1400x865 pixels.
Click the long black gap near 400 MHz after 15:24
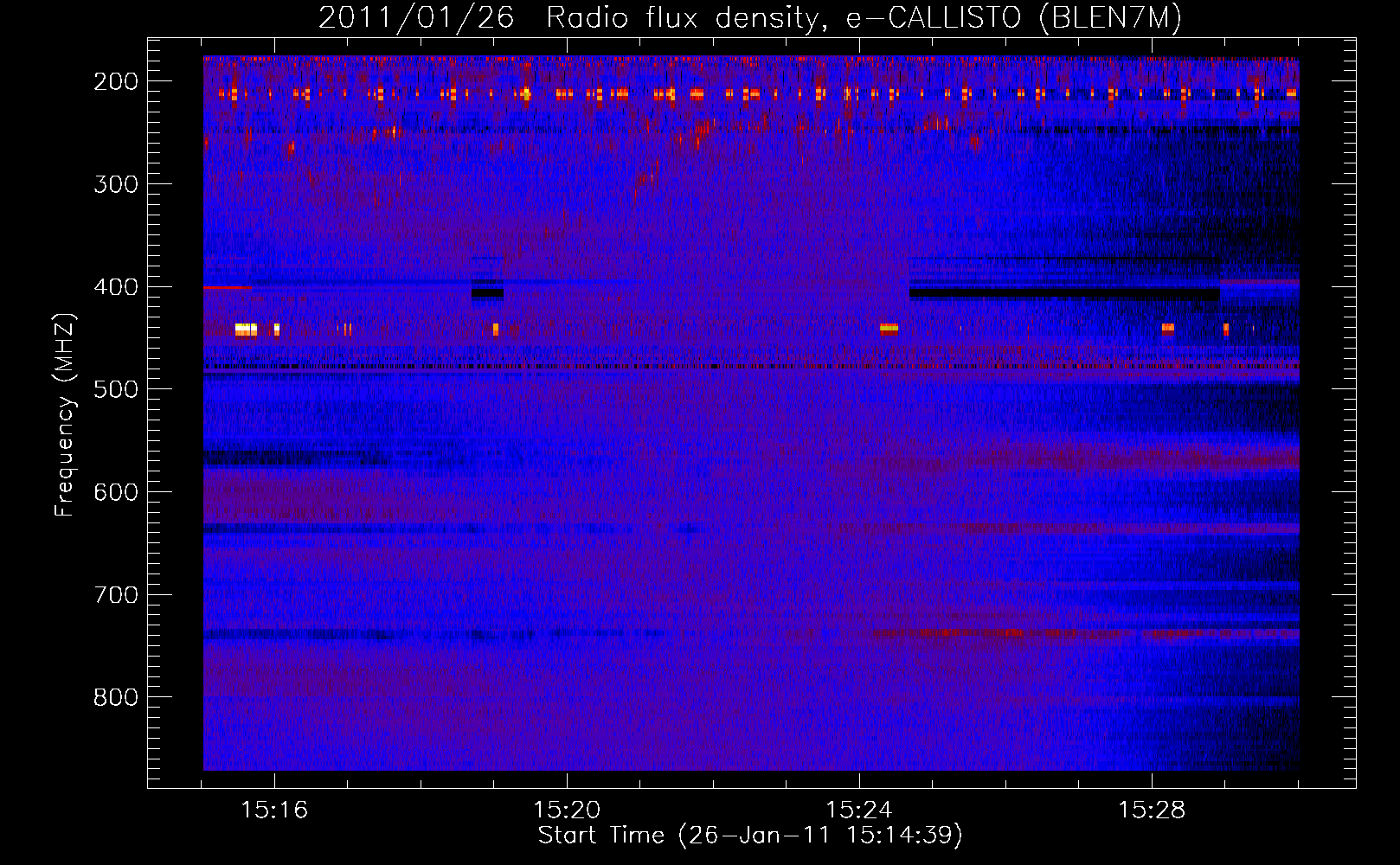coord(1064,294)
